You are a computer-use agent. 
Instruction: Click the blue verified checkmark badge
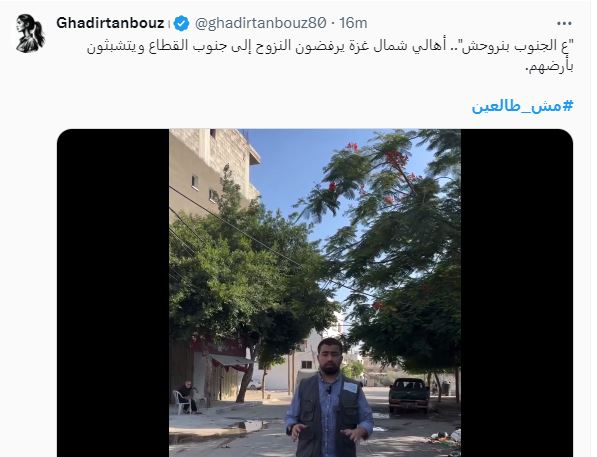[181, 23]
